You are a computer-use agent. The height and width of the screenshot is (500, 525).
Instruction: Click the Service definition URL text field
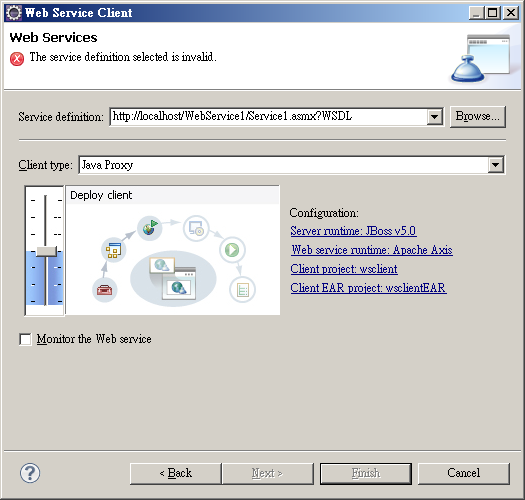(x=269, y=117)
